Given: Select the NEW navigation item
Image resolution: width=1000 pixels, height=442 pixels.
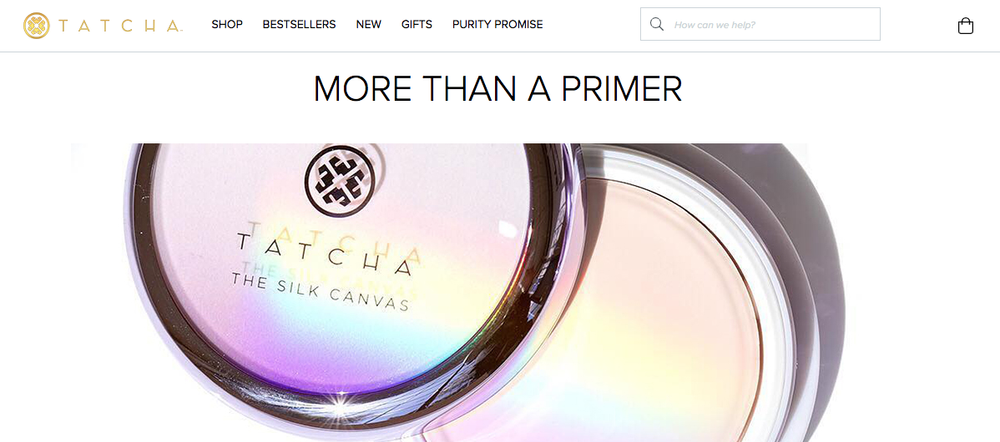Looking at the screenshot, I should [x=369, y=24].
